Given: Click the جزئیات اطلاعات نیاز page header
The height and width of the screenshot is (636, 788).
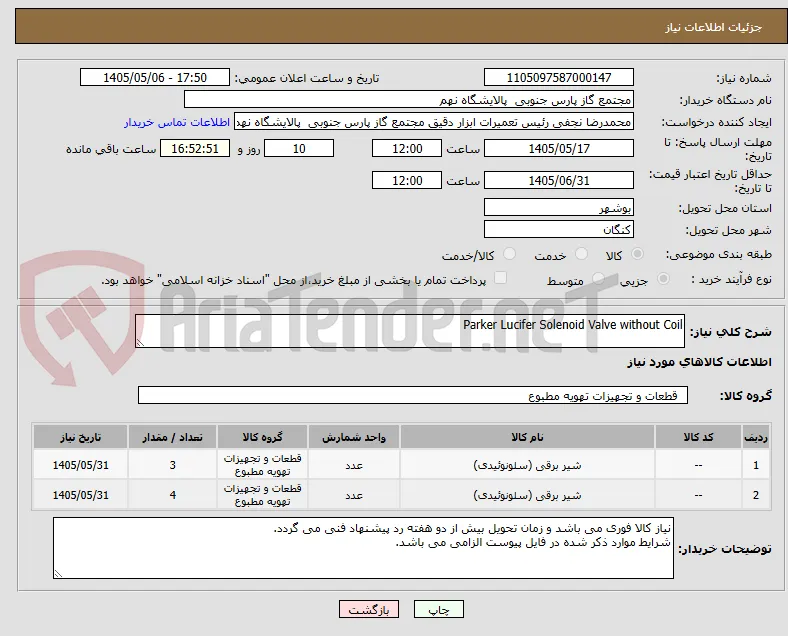Looking at the screenshot, I should point(714,27).
